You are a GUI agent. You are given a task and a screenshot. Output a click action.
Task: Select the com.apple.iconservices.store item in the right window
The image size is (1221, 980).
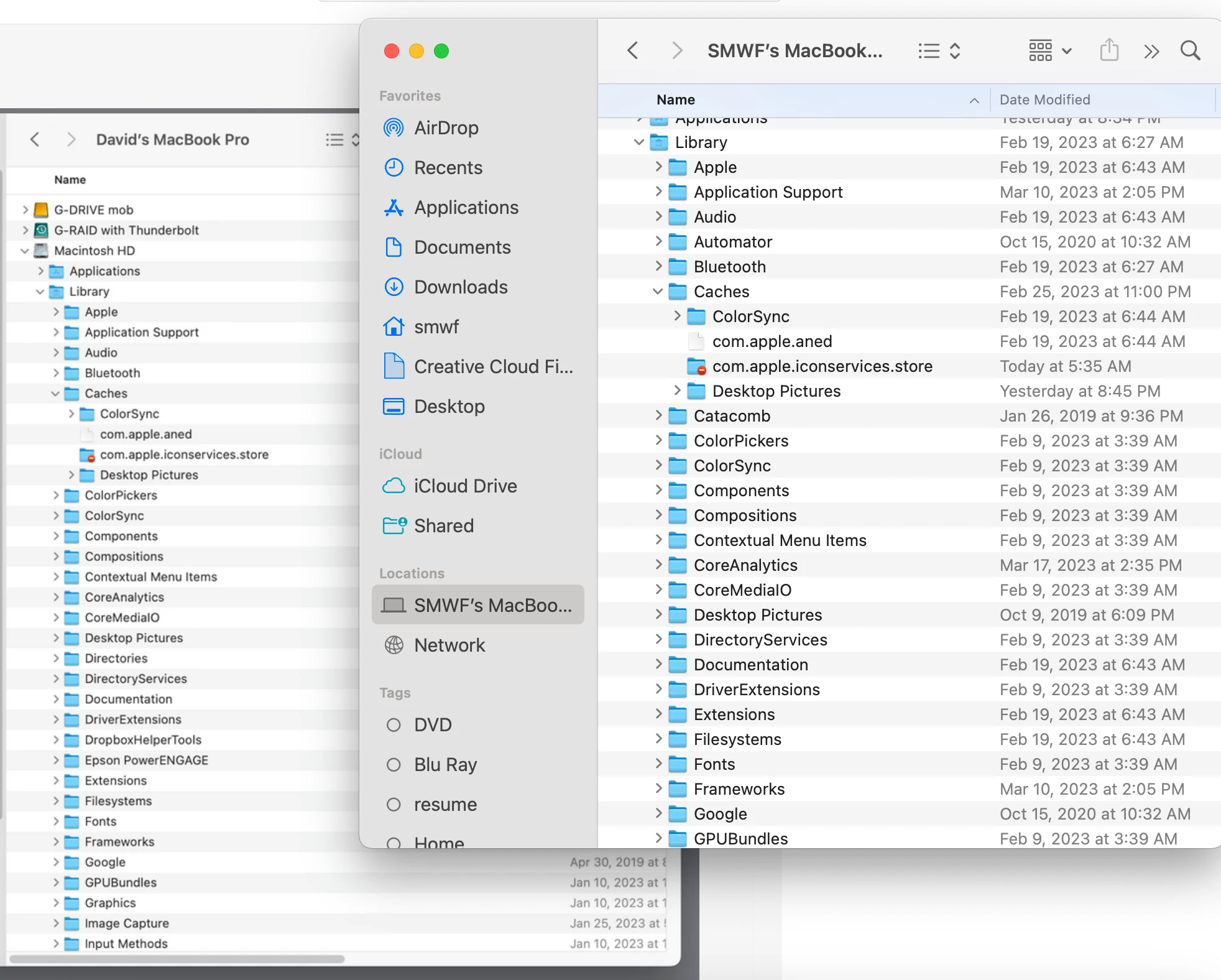click(822, 367)
